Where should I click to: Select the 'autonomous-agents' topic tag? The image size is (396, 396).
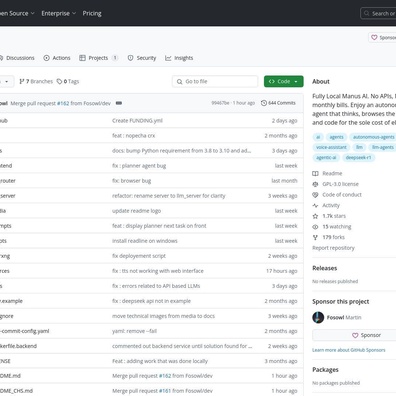click(x=373, y=137)
